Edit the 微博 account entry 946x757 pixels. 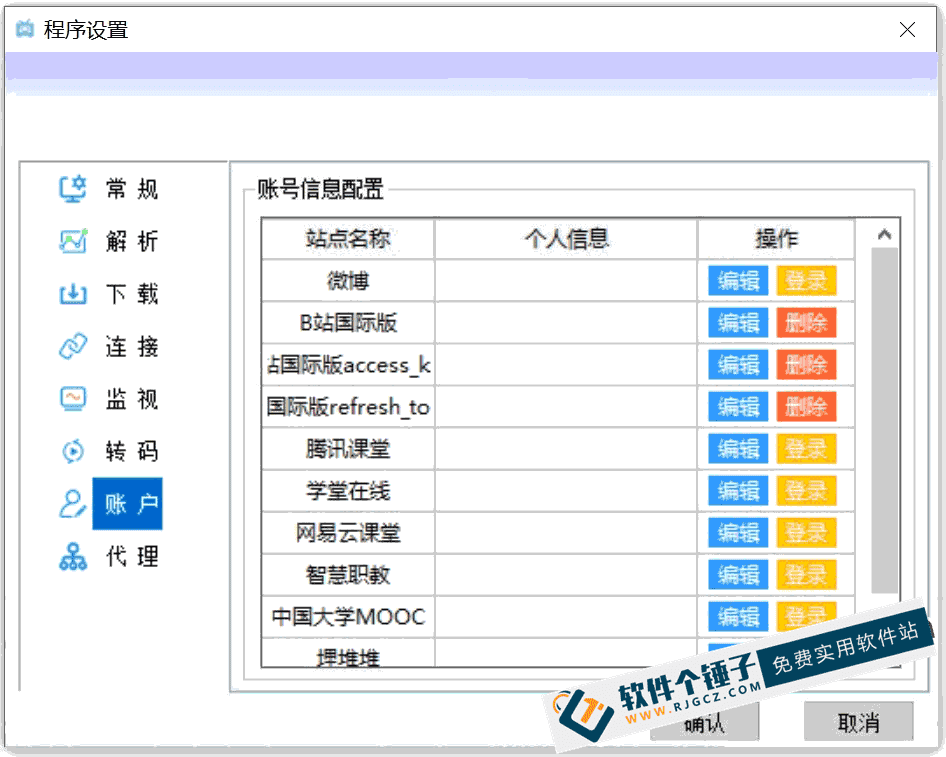click(x=738, y=281)
